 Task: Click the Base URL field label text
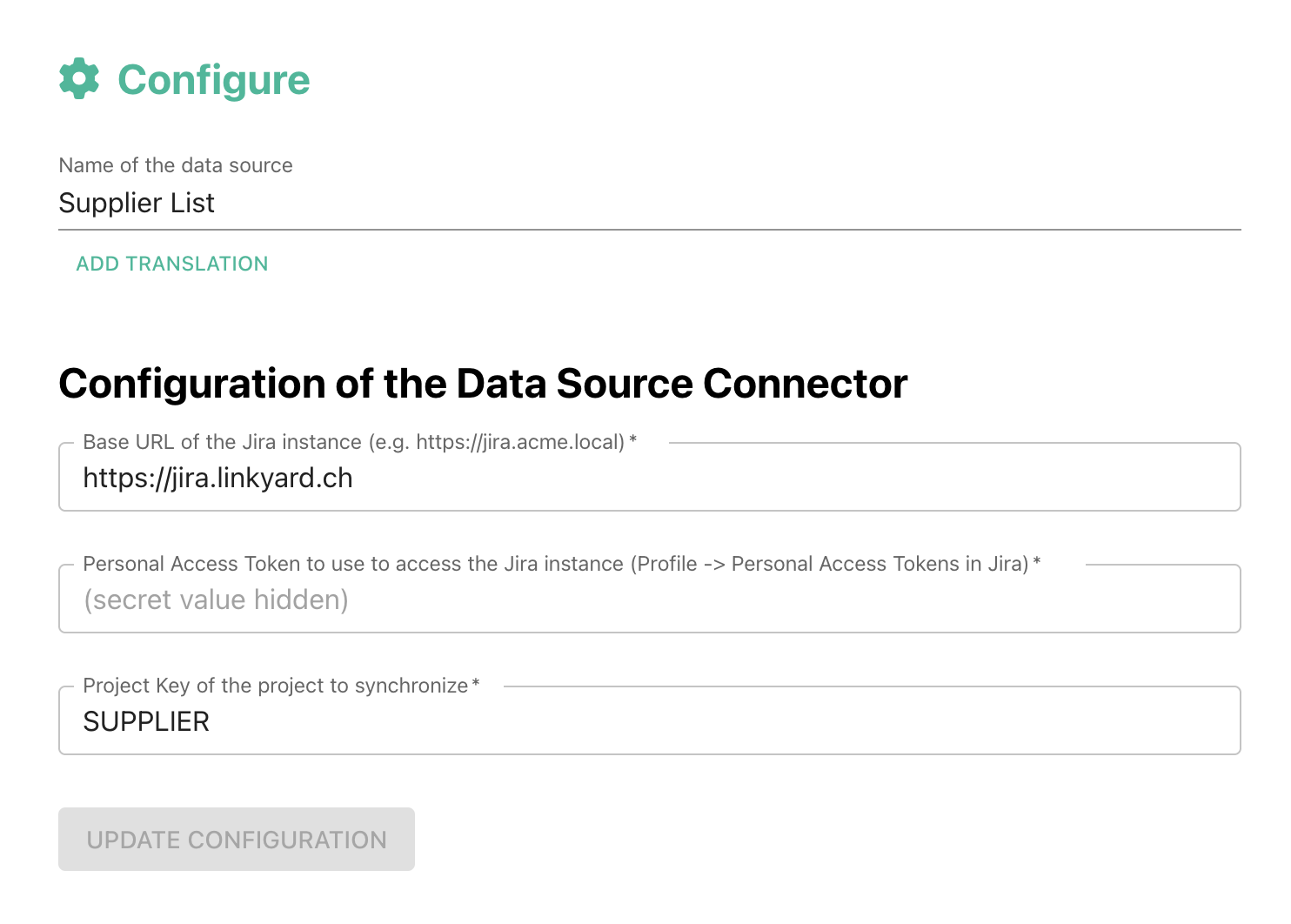coord(353,442)
